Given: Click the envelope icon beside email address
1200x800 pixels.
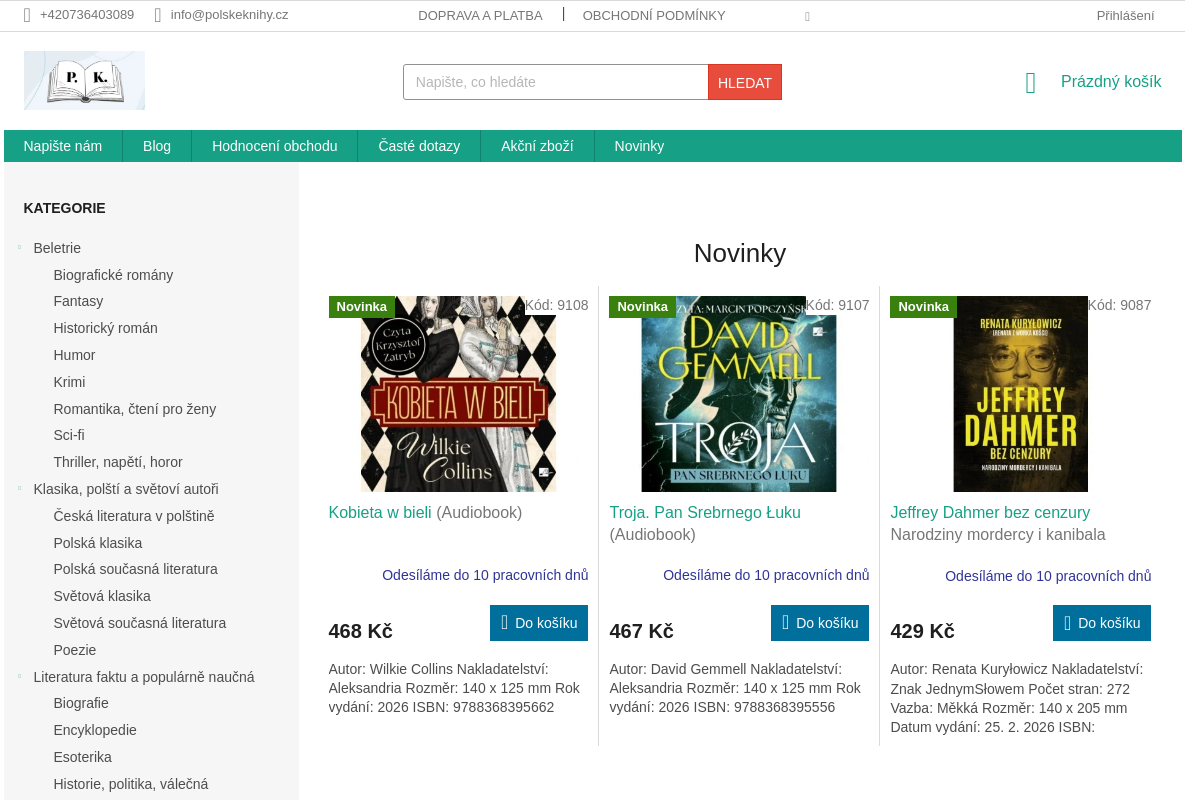Looking at the screenshot, I should coord(158,15).
